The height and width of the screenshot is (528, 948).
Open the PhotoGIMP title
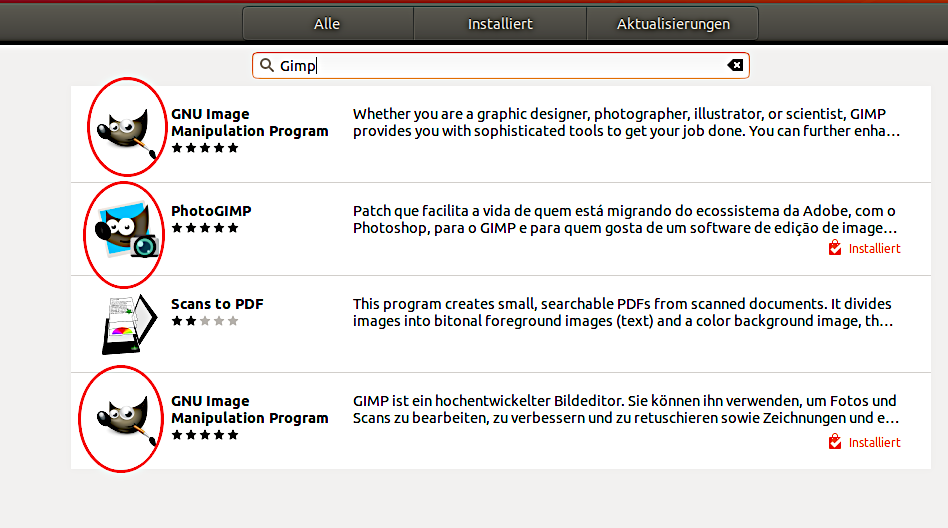click(211, 211)
